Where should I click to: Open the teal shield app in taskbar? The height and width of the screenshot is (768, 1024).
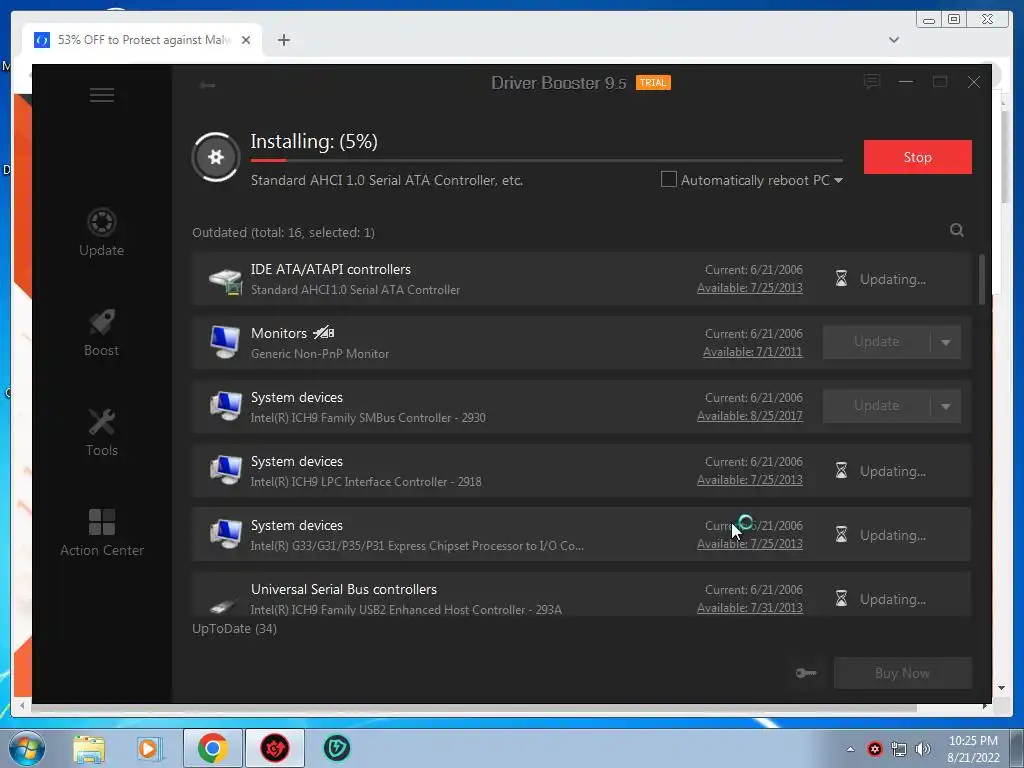[337, 748]
